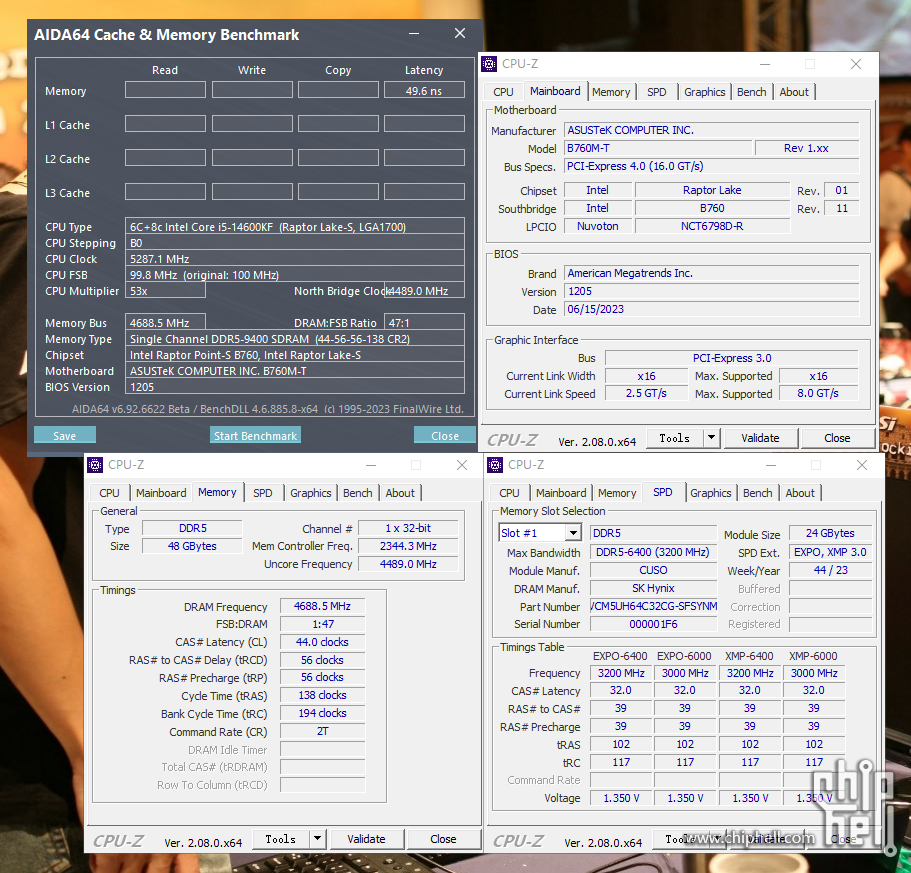Screen dimensions: 911x873
Task: Switch to the CPU tab in the SPD window
Action: (509, 493)
